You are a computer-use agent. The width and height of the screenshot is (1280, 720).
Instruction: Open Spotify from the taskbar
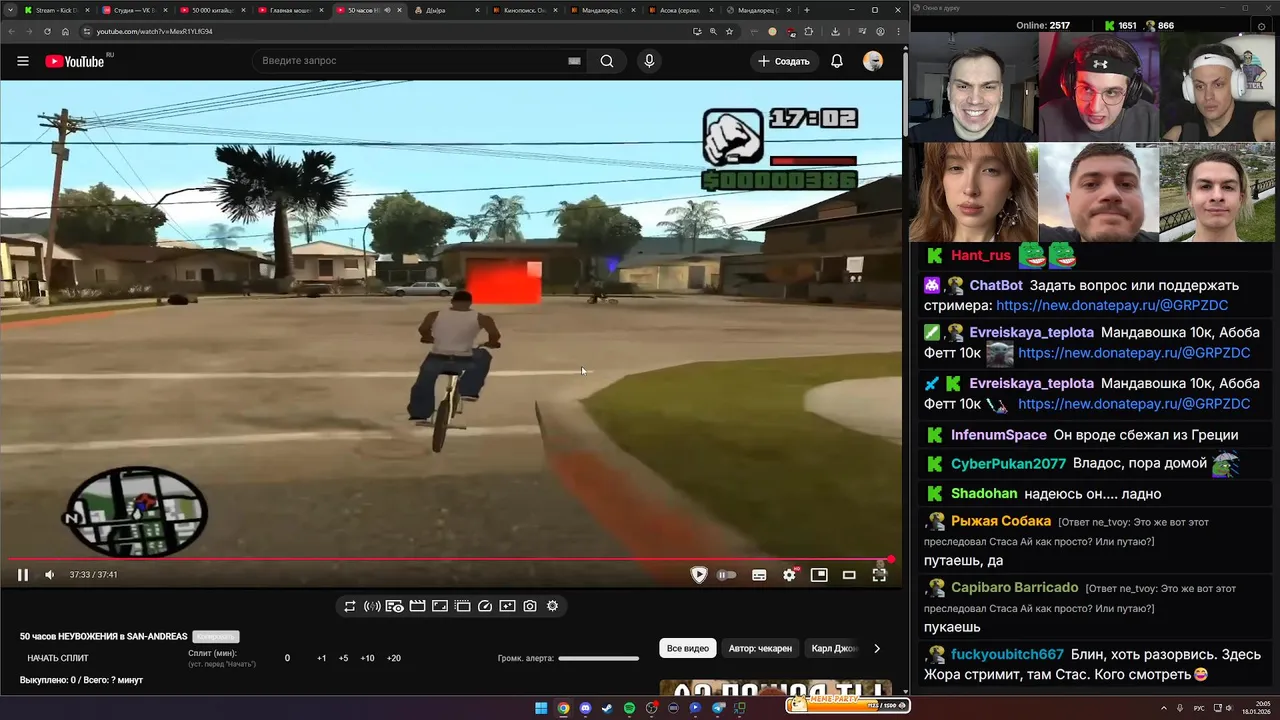tap(629, 708)
